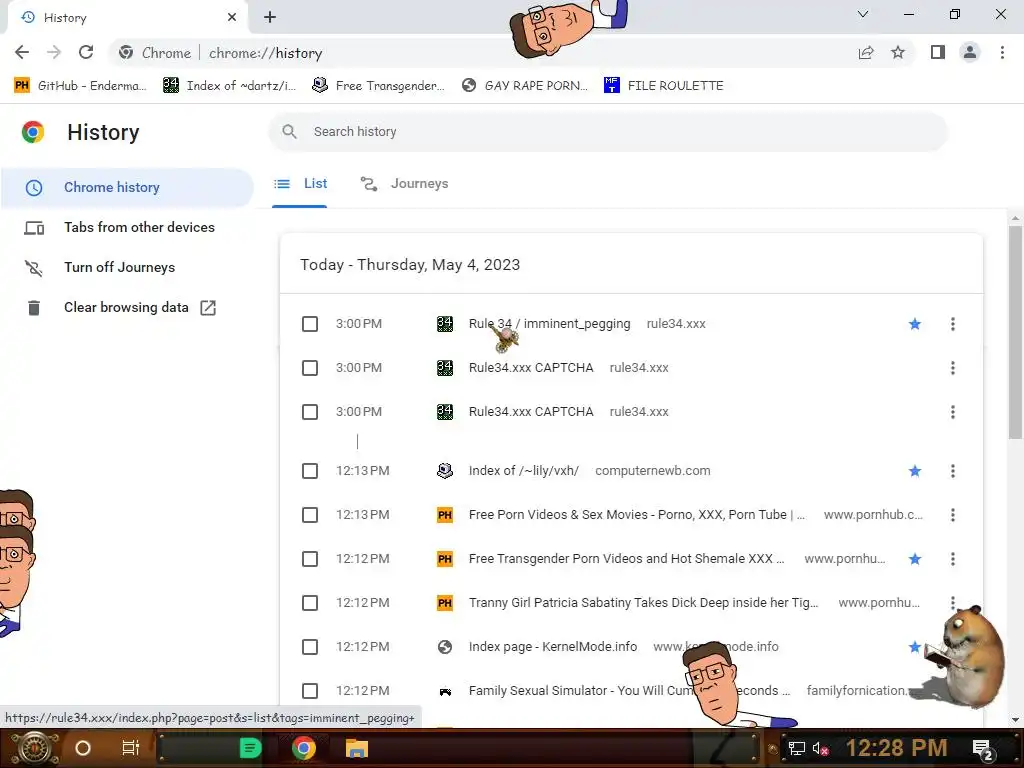Expand the tab search chevron in title bar
Image resolution: width=1024 pixels, height=768 pixels.
click(863, 14)
